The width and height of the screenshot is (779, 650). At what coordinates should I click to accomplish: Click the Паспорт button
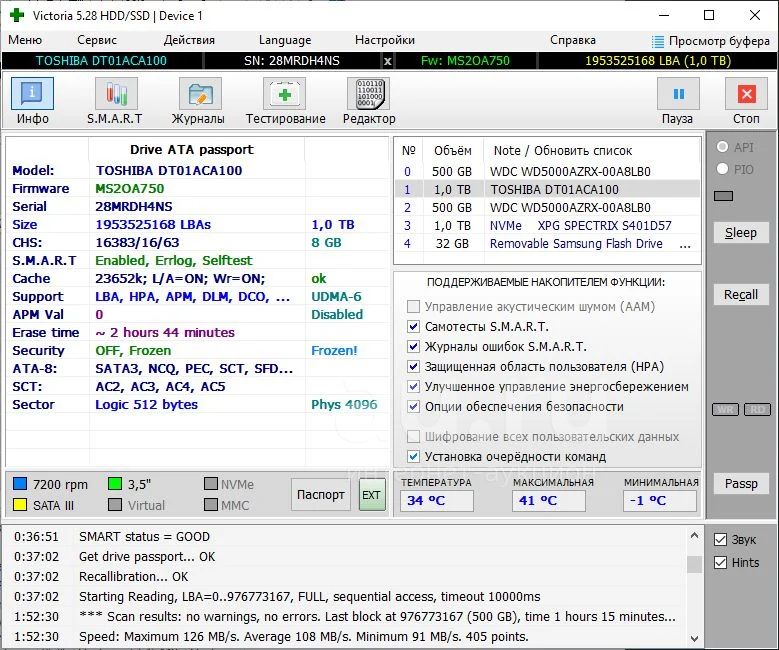pos(320,495)
